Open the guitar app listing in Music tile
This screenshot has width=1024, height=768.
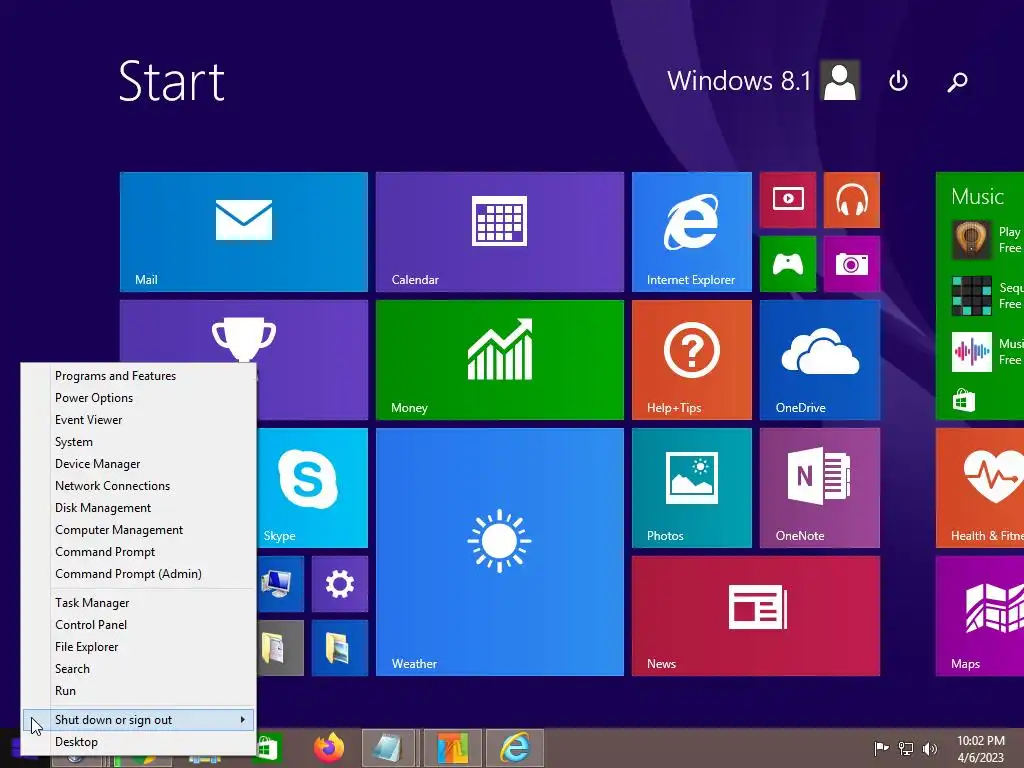coord(986,240)
